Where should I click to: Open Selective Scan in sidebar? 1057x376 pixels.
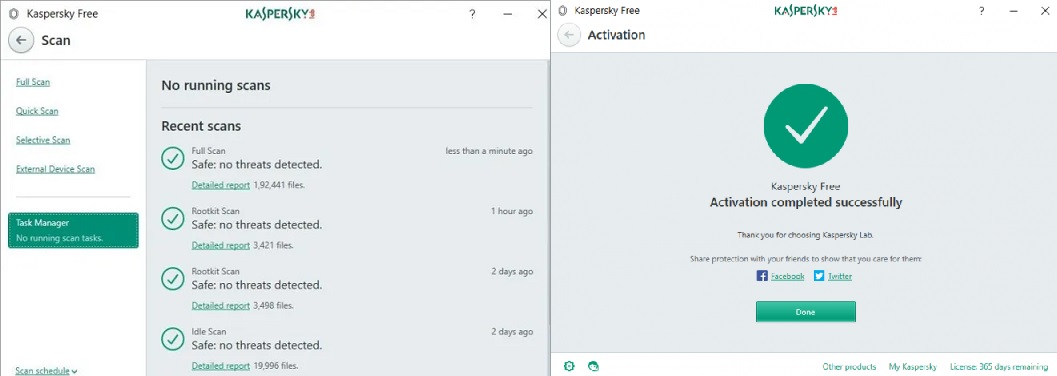(x=43, y=140)
